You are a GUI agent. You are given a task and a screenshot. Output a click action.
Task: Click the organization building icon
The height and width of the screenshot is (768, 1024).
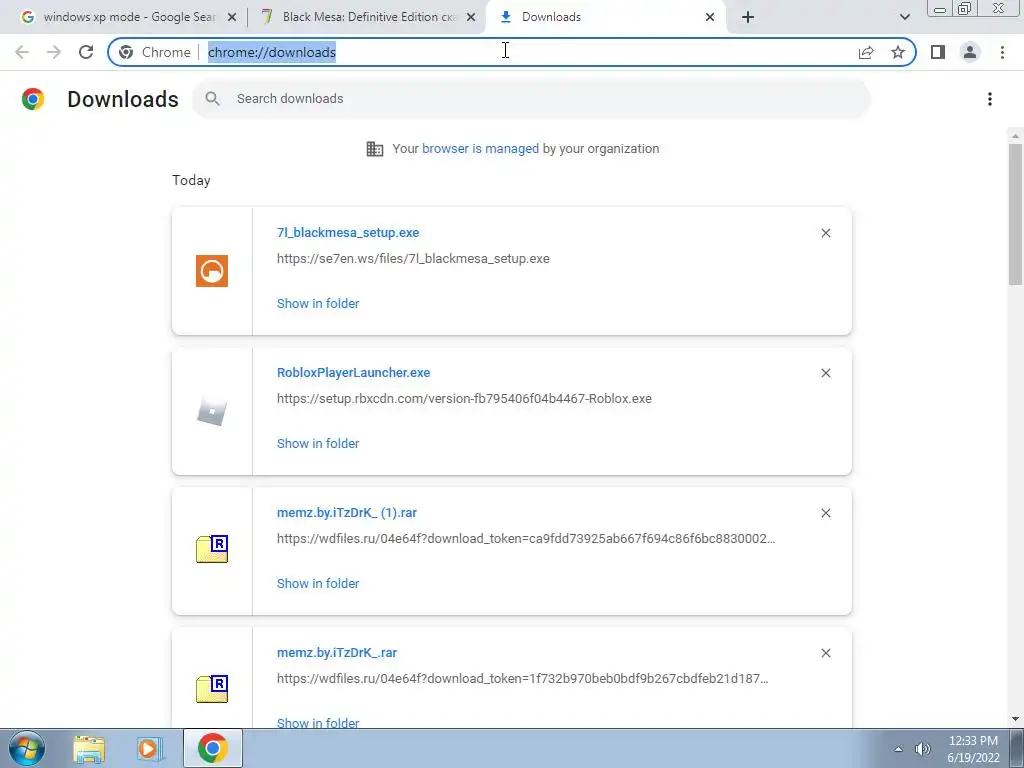[375, 149]
